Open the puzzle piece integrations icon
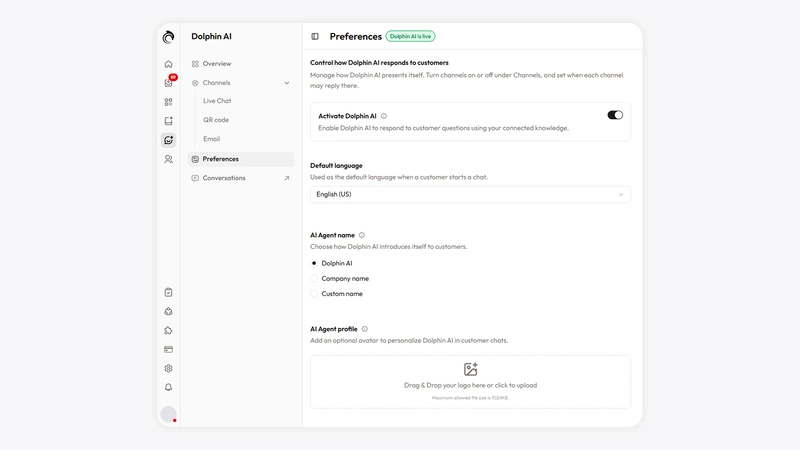The width and height of the screenshot is (800, 450). coord(168,331)
